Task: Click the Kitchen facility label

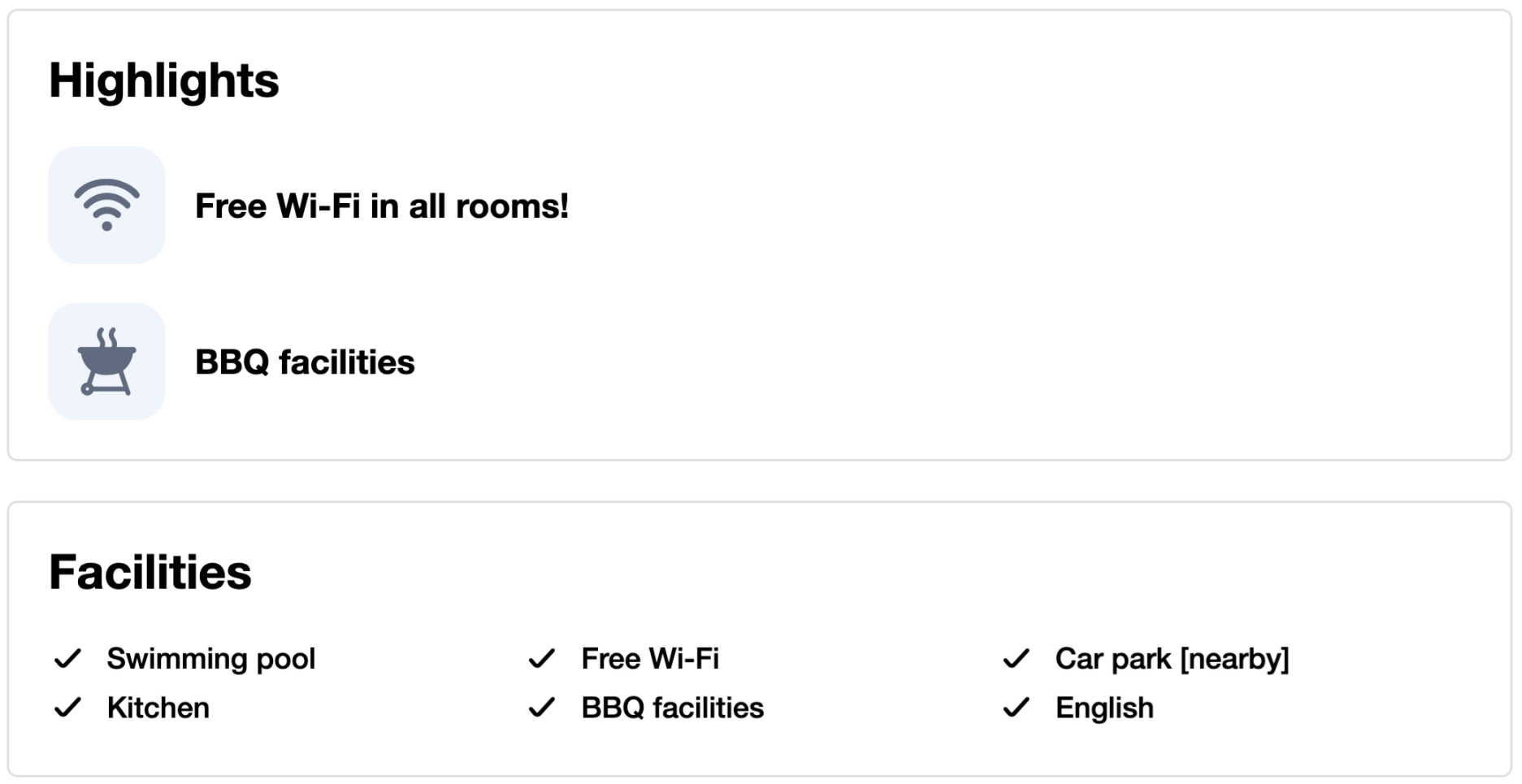Action: coord(158,708)
